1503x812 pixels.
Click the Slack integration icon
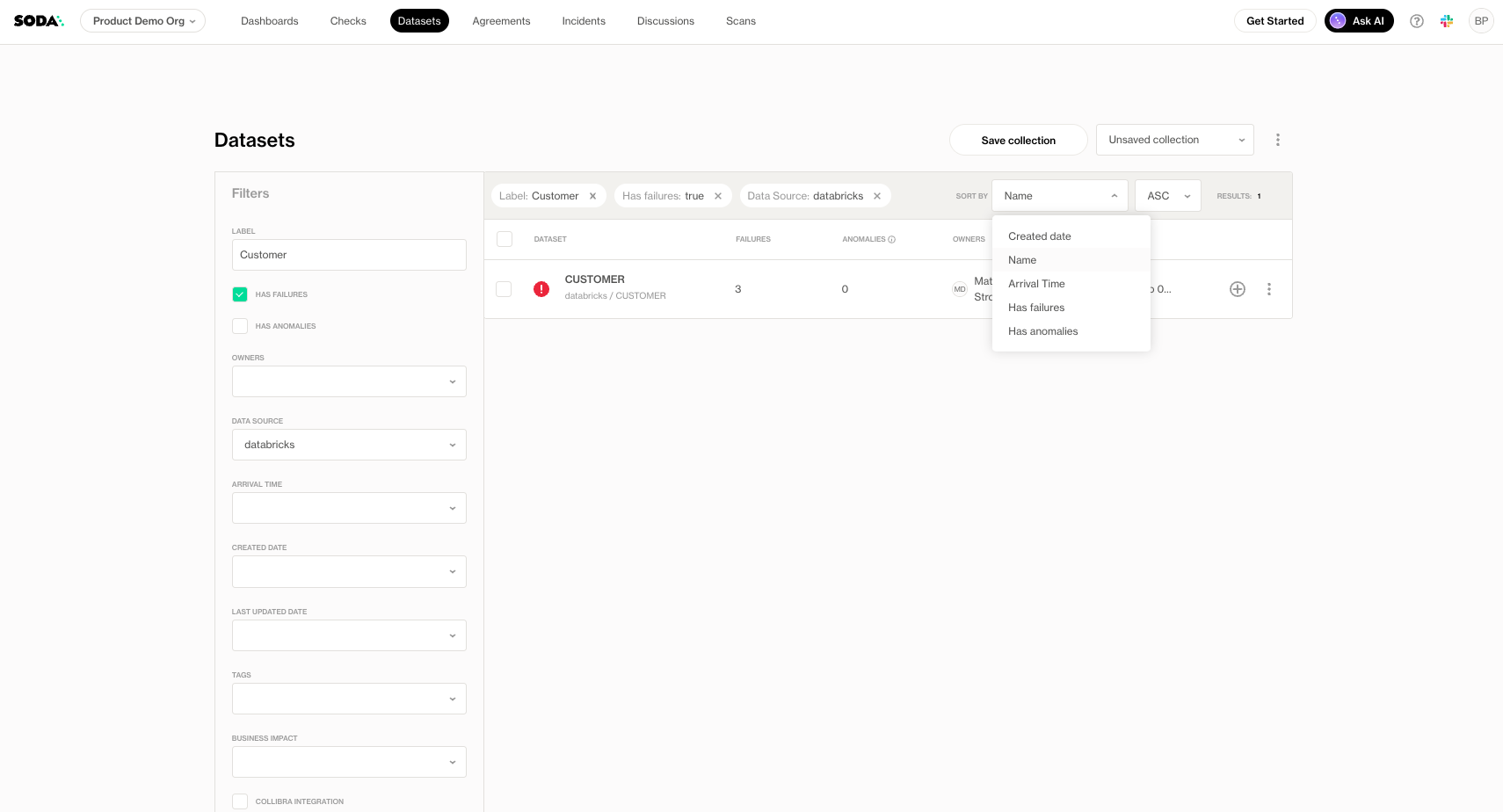click(x=1447, y=21)
